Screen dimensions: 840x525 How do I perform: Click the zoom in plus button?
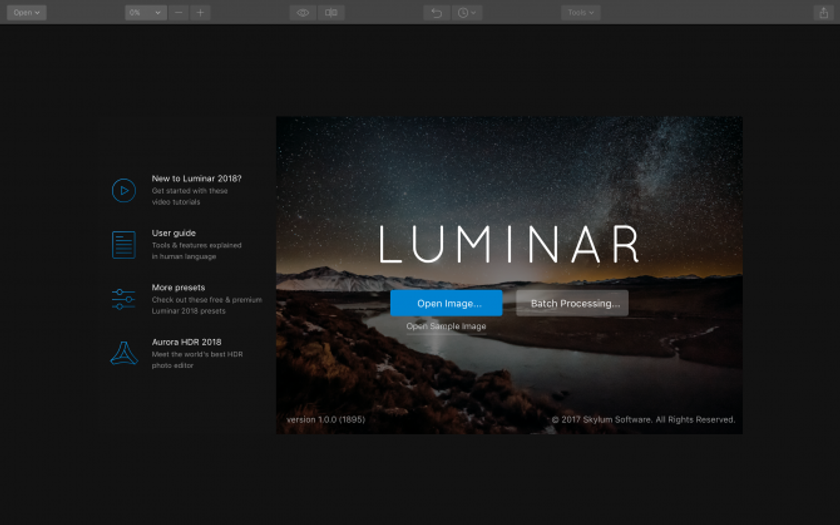(200, 12)
